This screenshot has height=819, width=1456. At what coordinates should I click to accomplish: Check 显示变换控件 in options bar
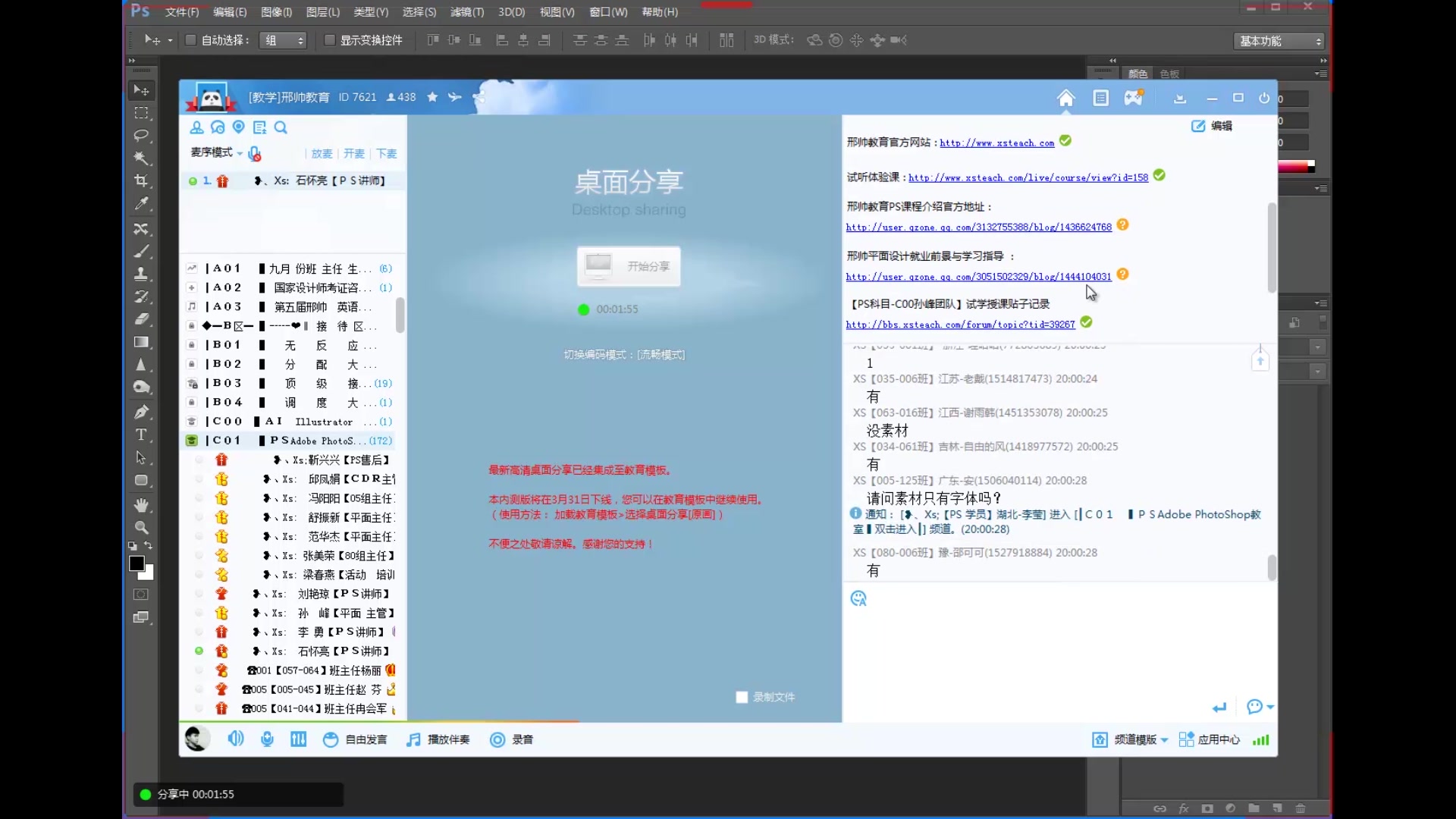click(x=329, y=40)
